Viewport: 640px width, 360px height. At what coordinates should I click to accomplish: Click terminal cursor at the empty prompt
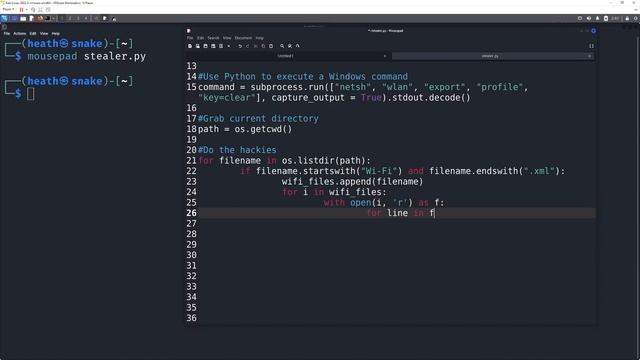tap(31, 94)
